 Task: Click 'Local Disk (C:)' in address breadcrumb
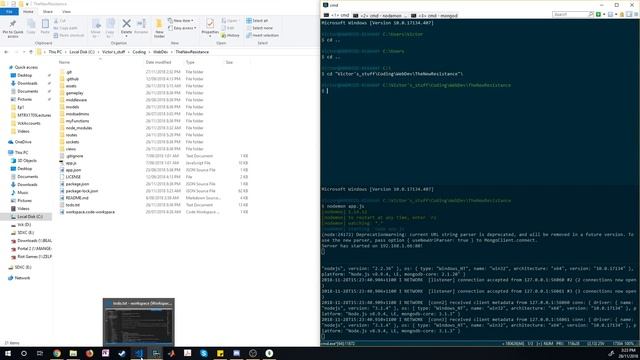(x=82, y=52)
